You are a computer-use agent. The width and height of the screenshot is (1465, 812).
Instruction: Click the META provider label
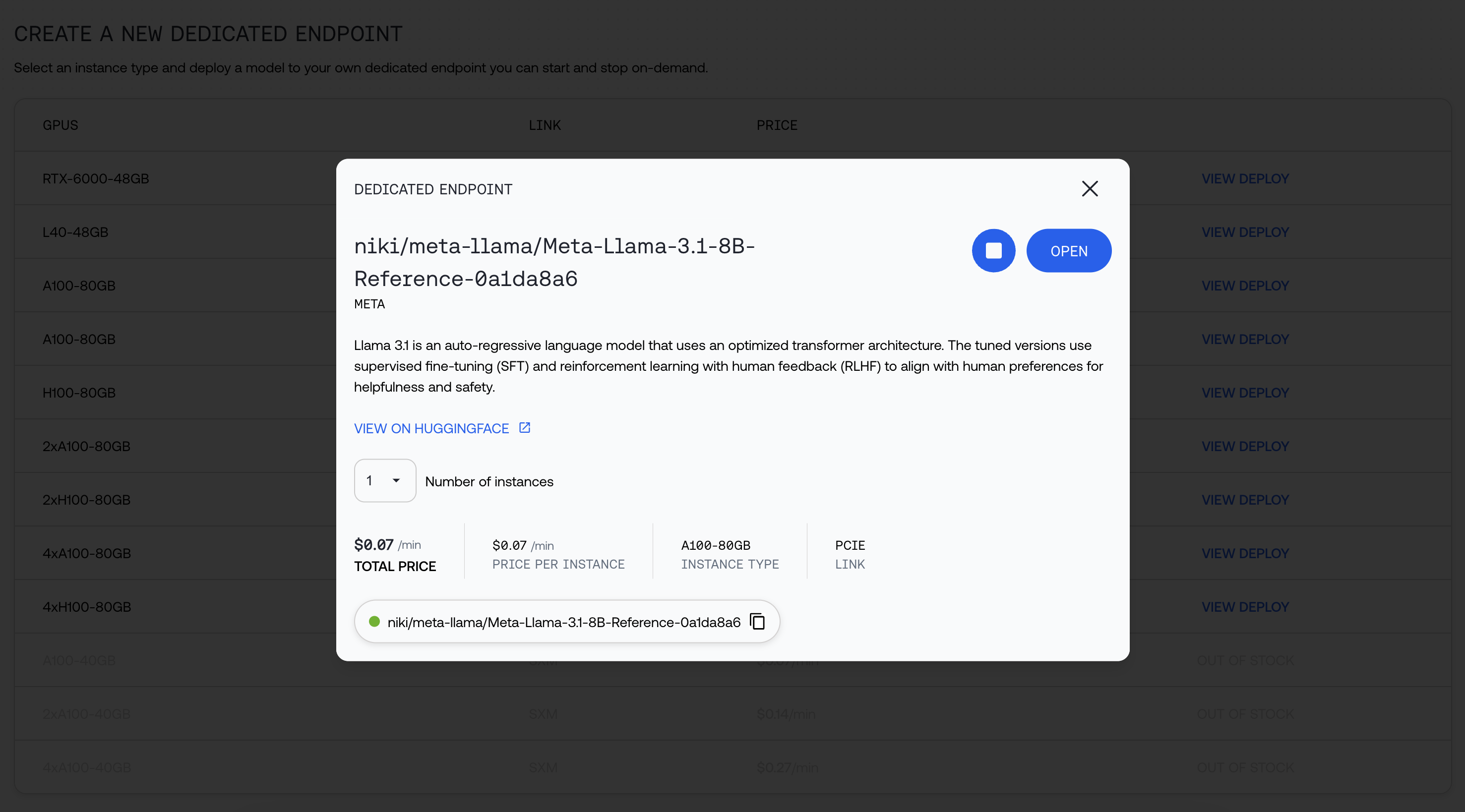pos(369,304)
